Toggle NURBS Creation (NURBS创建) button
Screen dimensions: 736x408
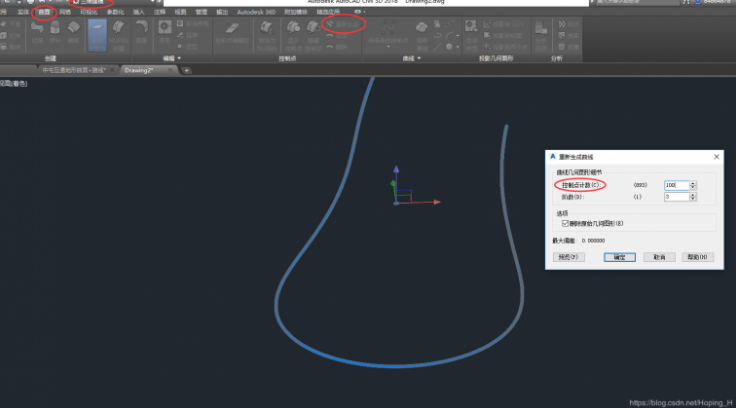click(x=118, y=35)
